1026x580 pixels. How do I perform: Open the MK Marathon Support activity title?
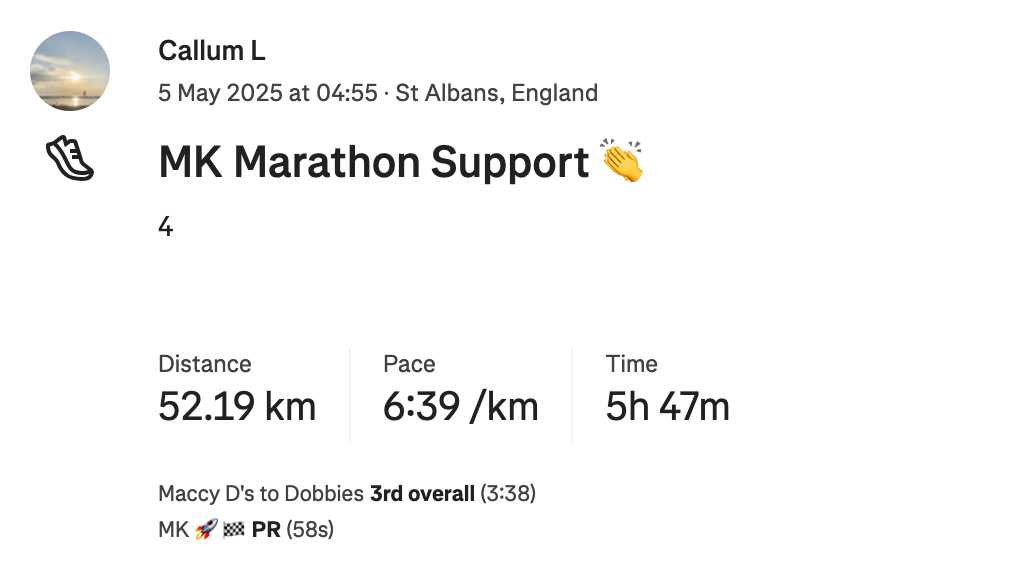click(374, 162)
